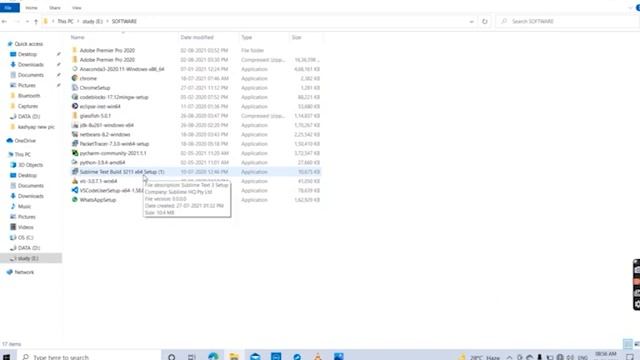Open 3D Objects under This PC
This screenshot has height=360, width=640.
pyautogui.click(x=30, y=165)
